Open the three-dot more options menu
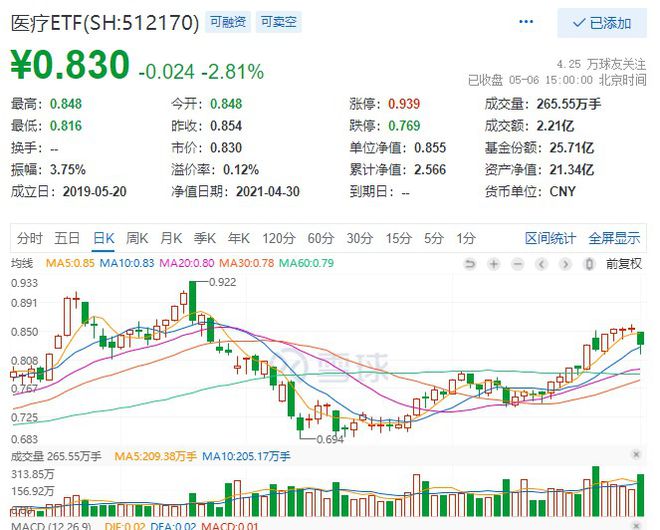This screenshot has height=530, width=660. click(526, 21)
